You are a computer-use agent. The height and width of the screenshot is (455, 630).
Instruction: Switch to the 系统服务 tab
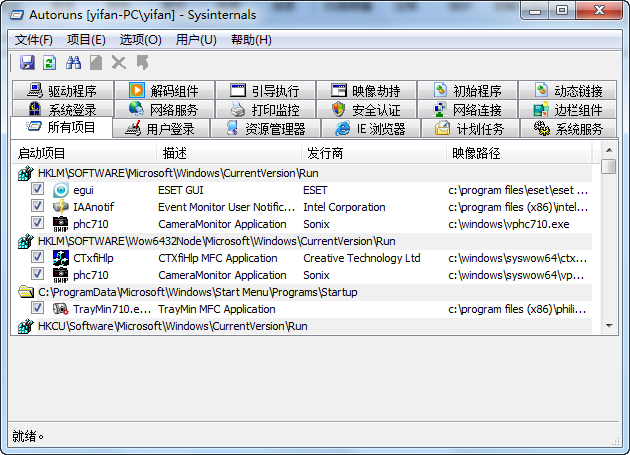point(568,129)
